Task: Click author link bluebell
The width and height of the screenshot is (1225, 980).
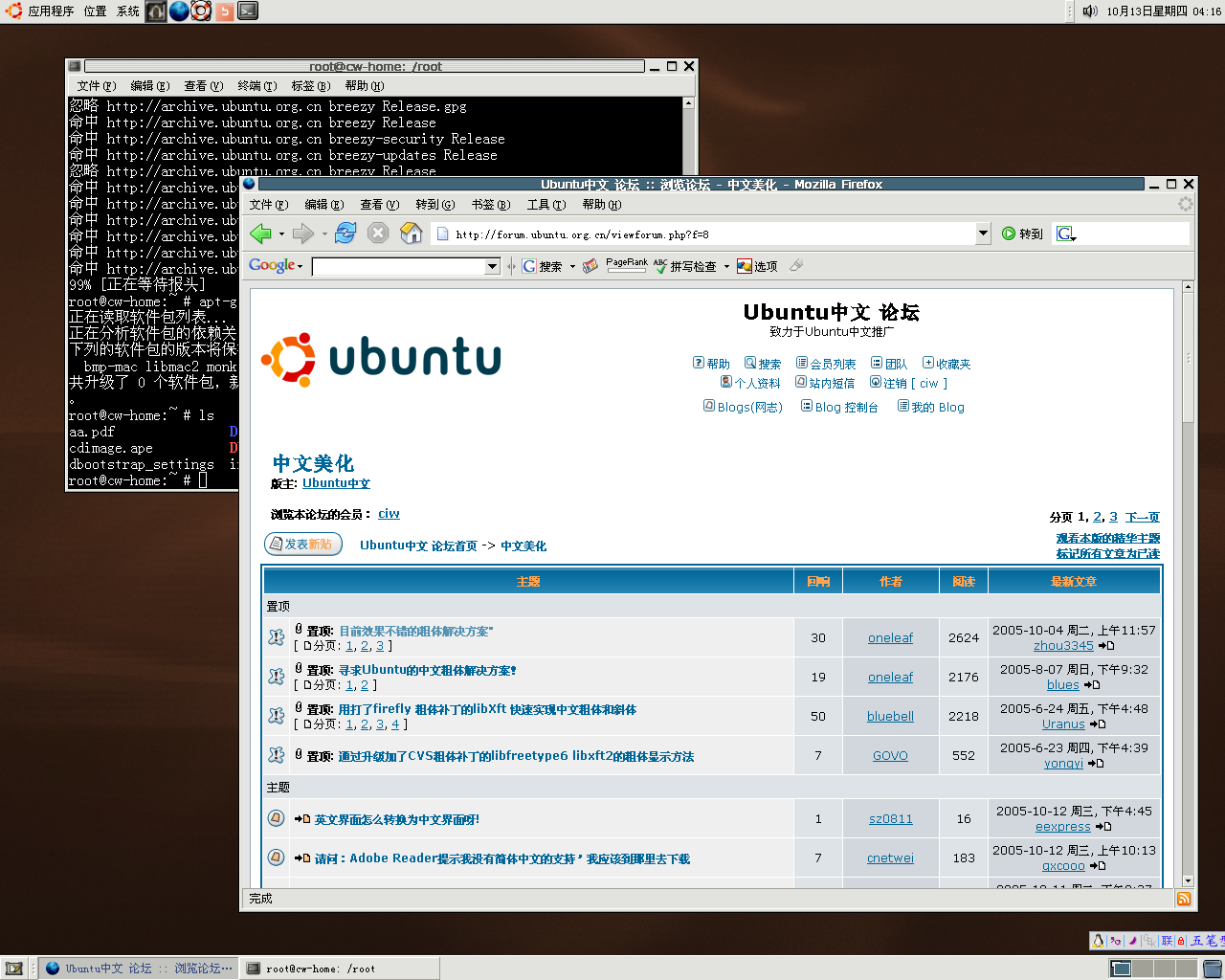Action: [x=890, y=716]
